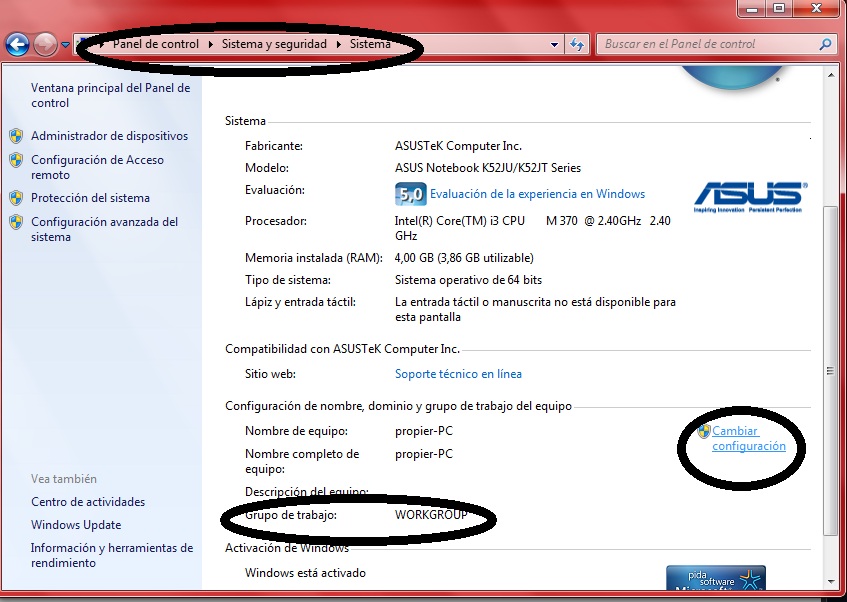Select Sistema y seguridad in breadcrumb
This screenshot has height=602, width=847.
(275, 44)
